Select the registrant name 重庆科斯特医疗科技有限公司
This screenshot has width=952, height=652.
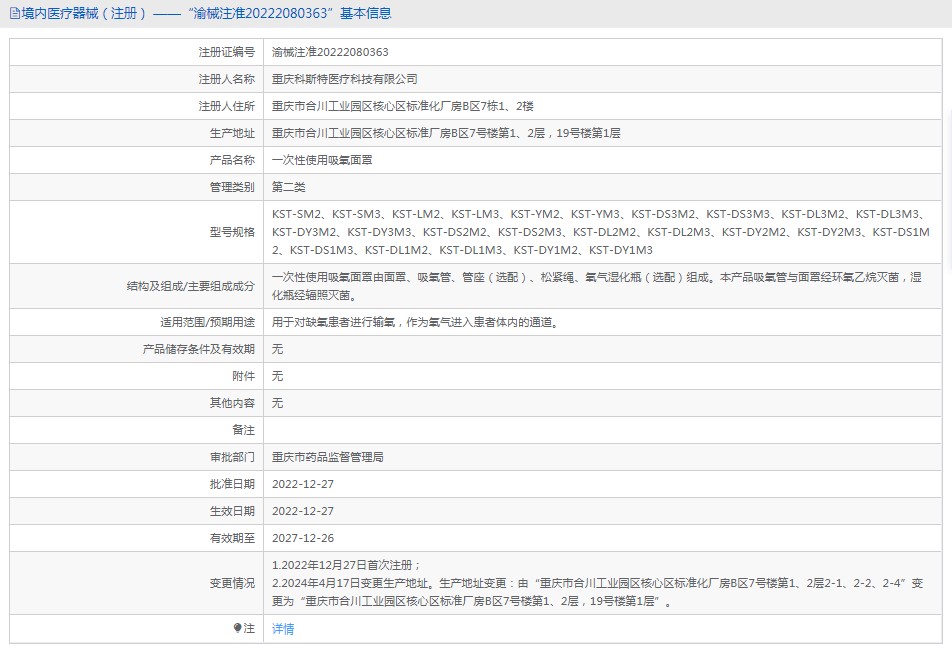tap(344, 79)
